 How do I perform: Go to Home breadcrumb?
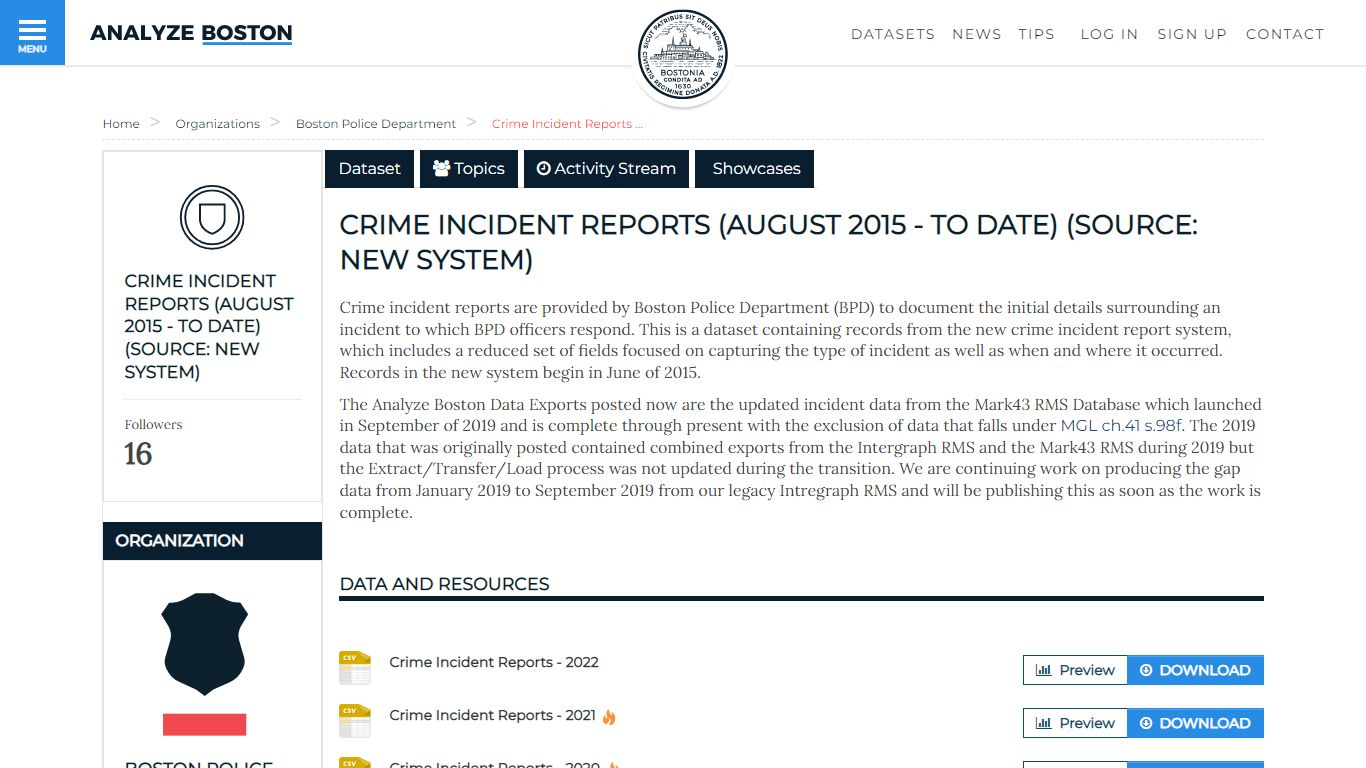click(x=121, y=124)
